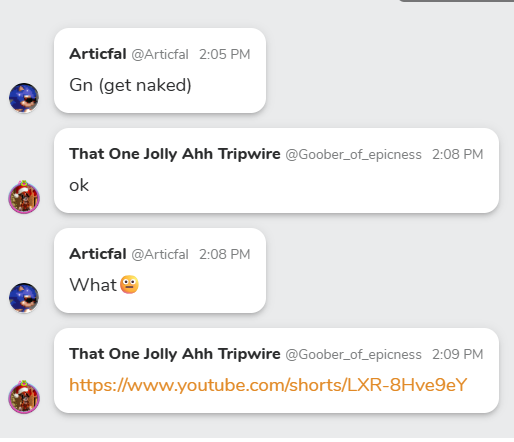The image size is (514, 442).
Task: Select the 'Gn (get naked)' message text
Action: 130,85
